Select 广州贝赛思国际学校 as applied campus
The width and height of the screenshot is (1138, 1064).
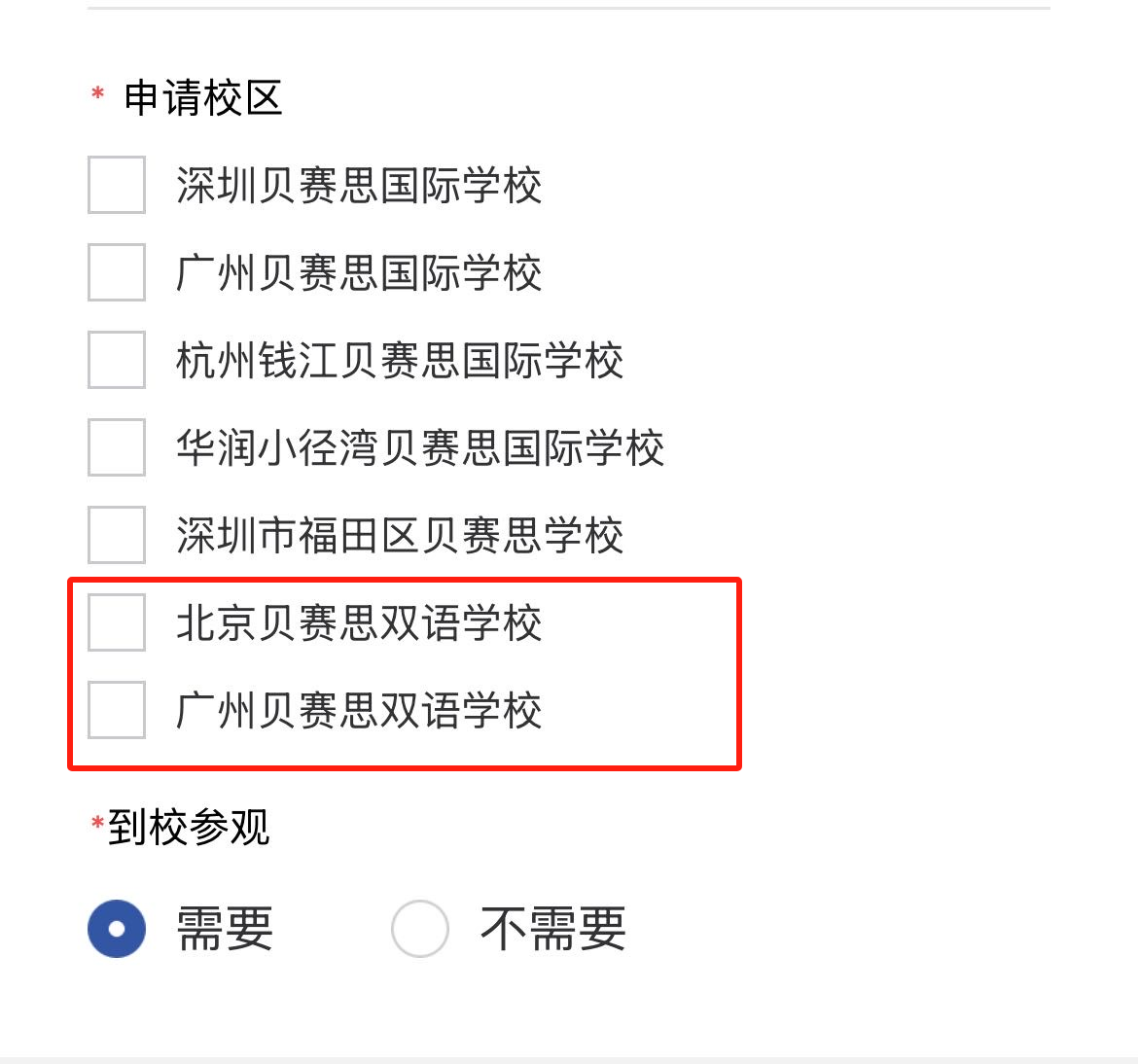tap(116, 273)
